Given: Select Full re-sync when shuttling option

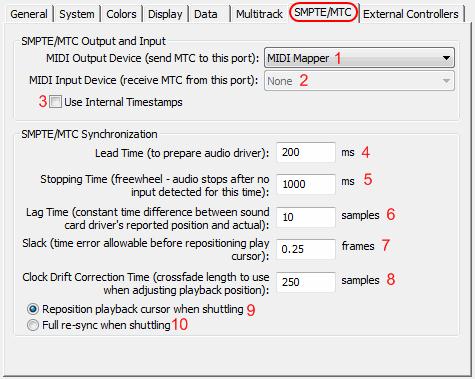Looking at the screenshot, I should tap(33, 325).
